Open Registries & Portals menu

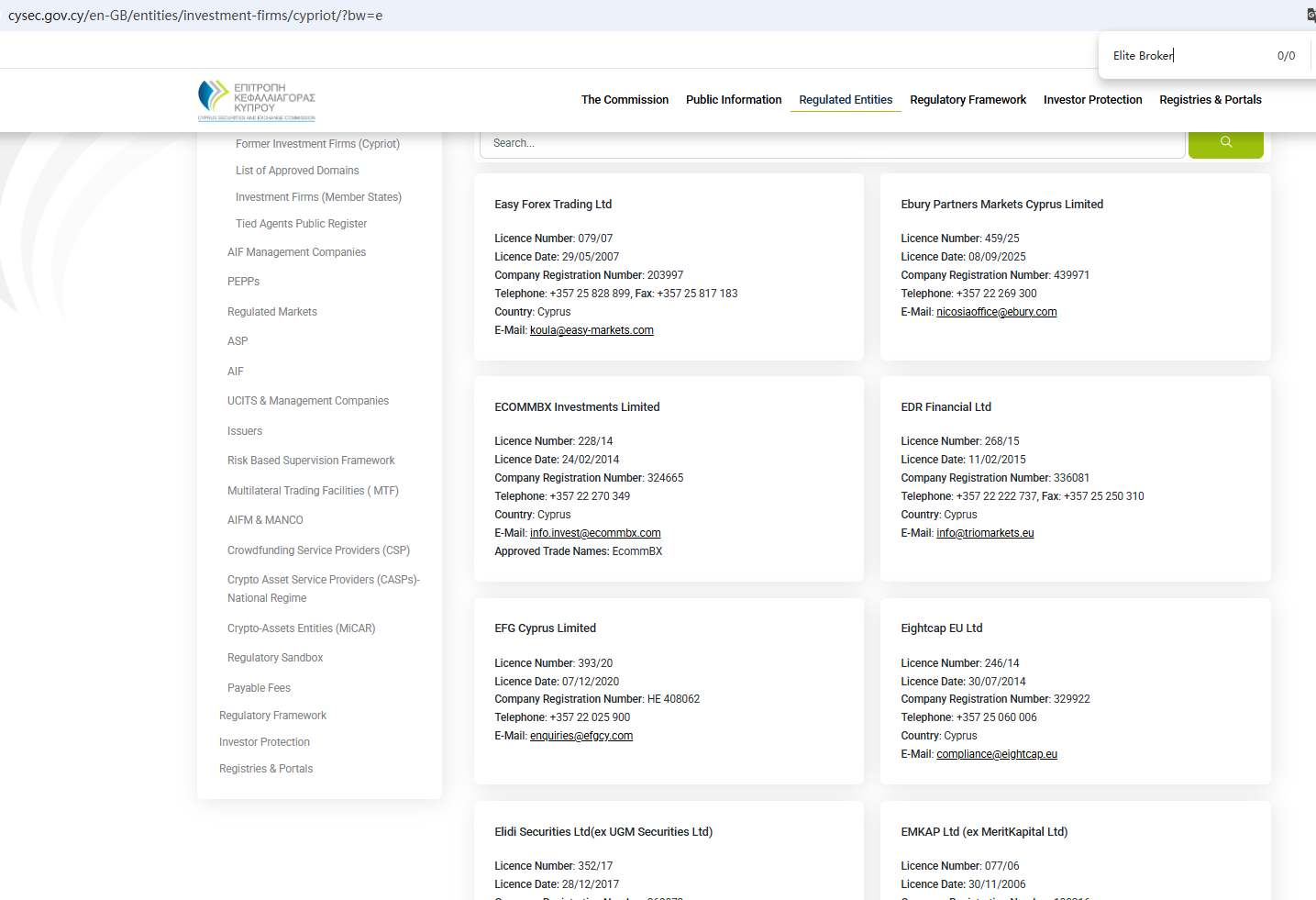tap(1210, 100)
